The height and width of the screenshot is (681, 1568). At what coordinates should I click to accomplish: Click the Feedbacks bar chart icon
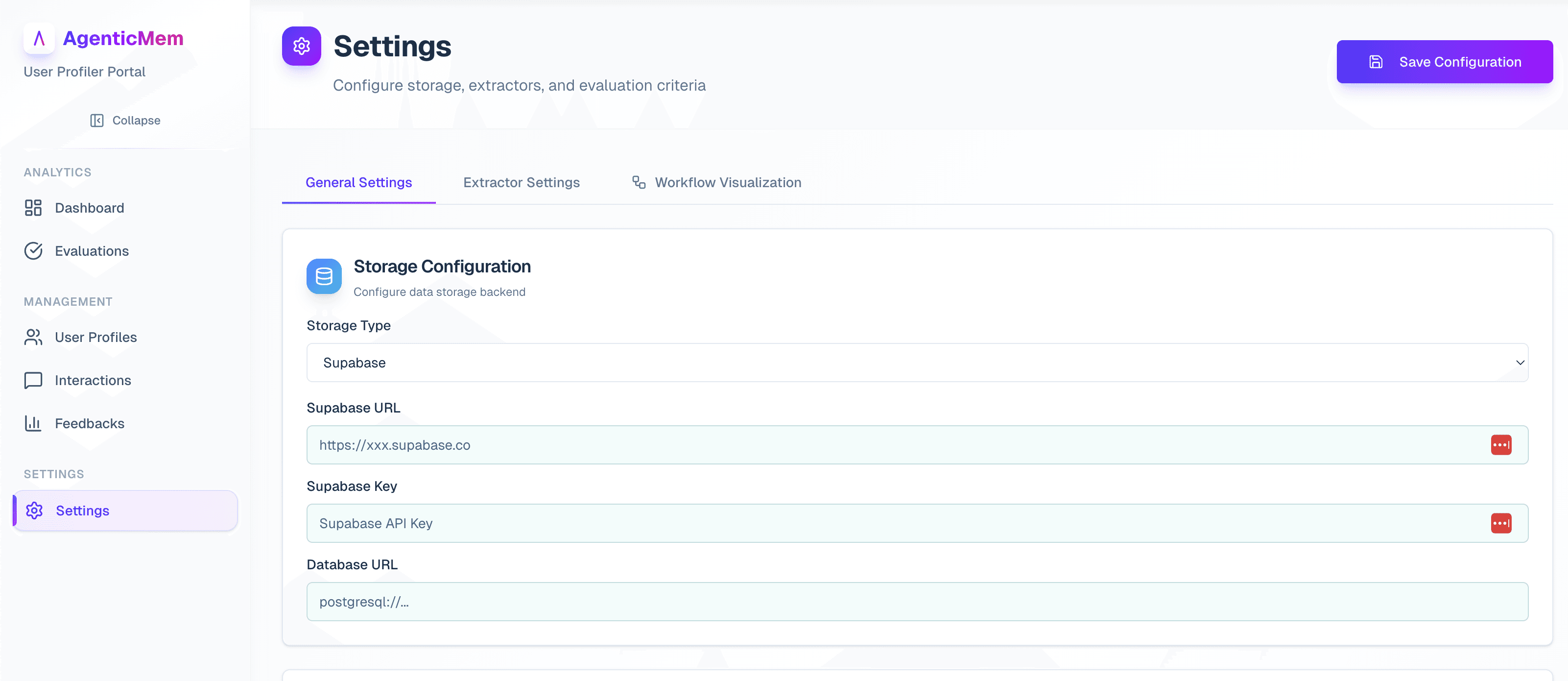(33, 423)
